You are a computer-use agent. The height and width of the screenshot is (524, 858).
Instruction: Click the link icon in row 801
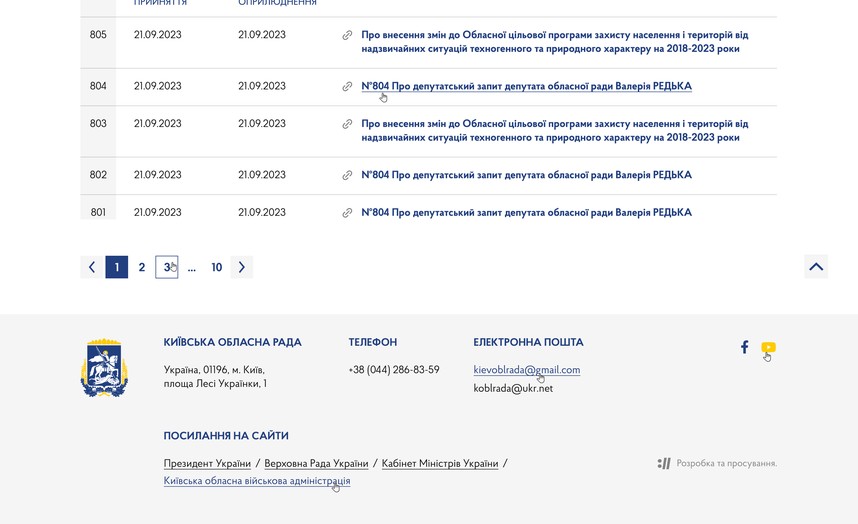coord(347,213)
